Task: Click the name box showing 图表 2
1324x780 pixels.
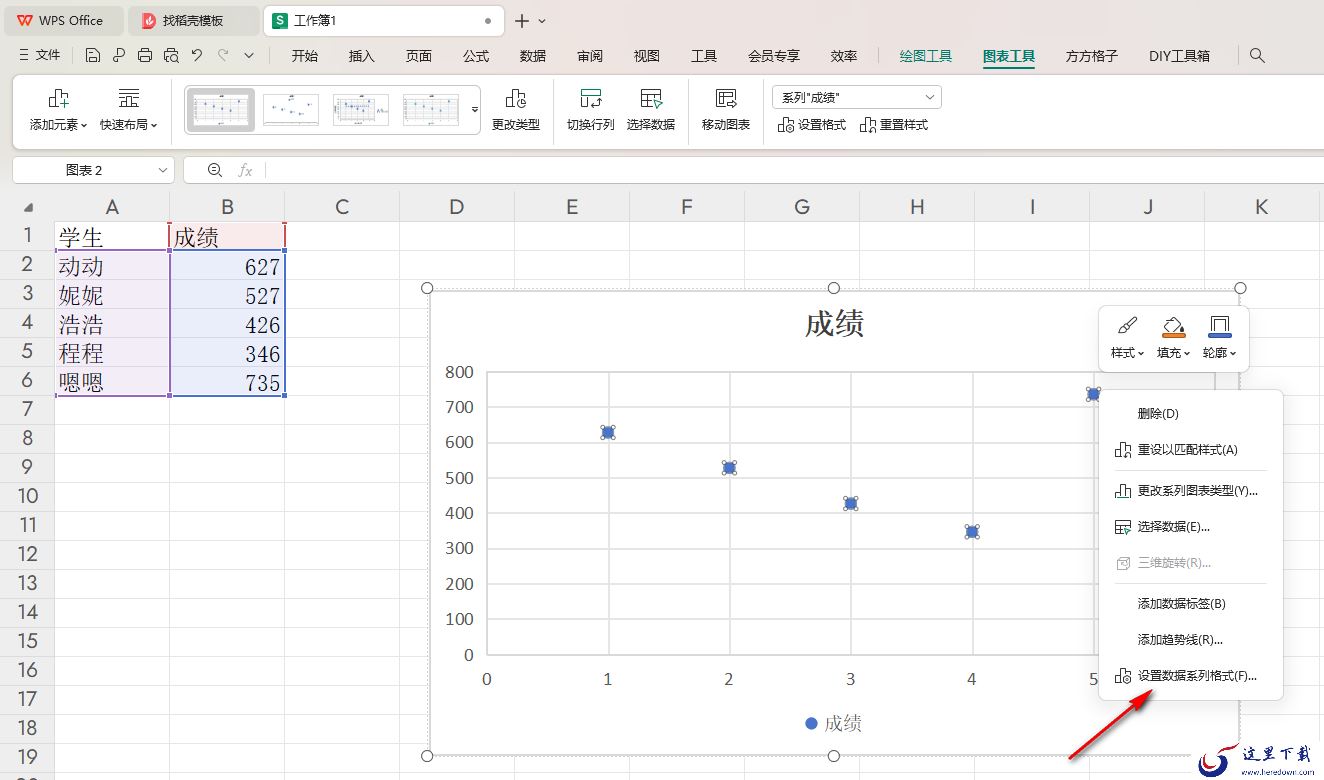Action: tap(84, 170)
